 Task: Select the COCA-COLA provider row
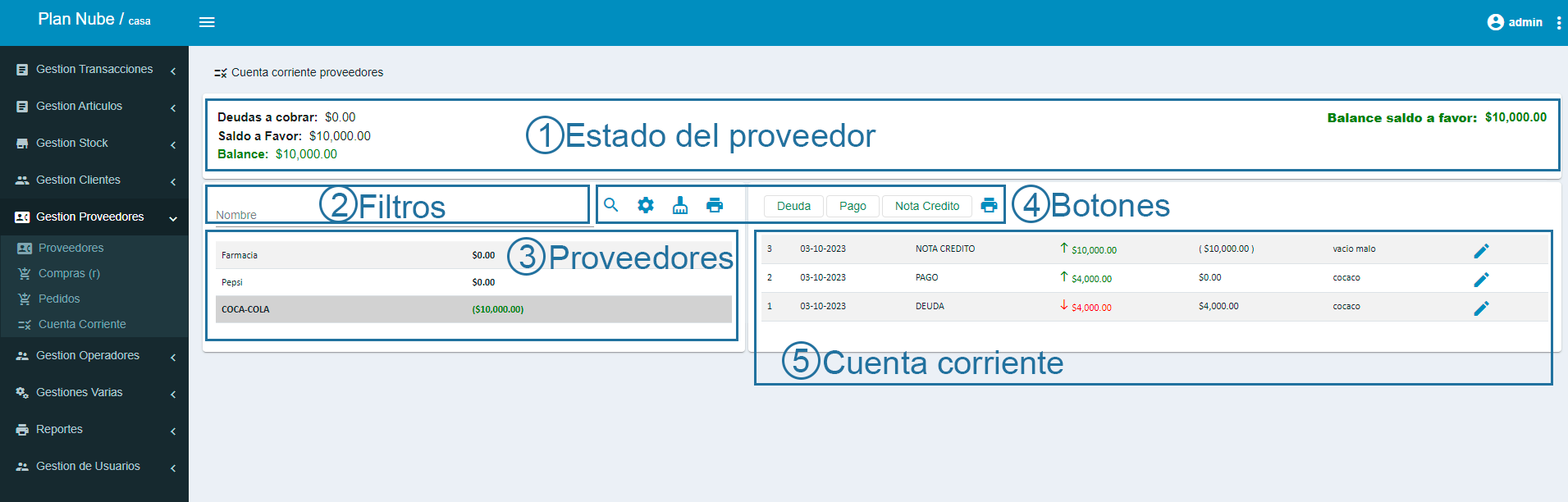473,309
